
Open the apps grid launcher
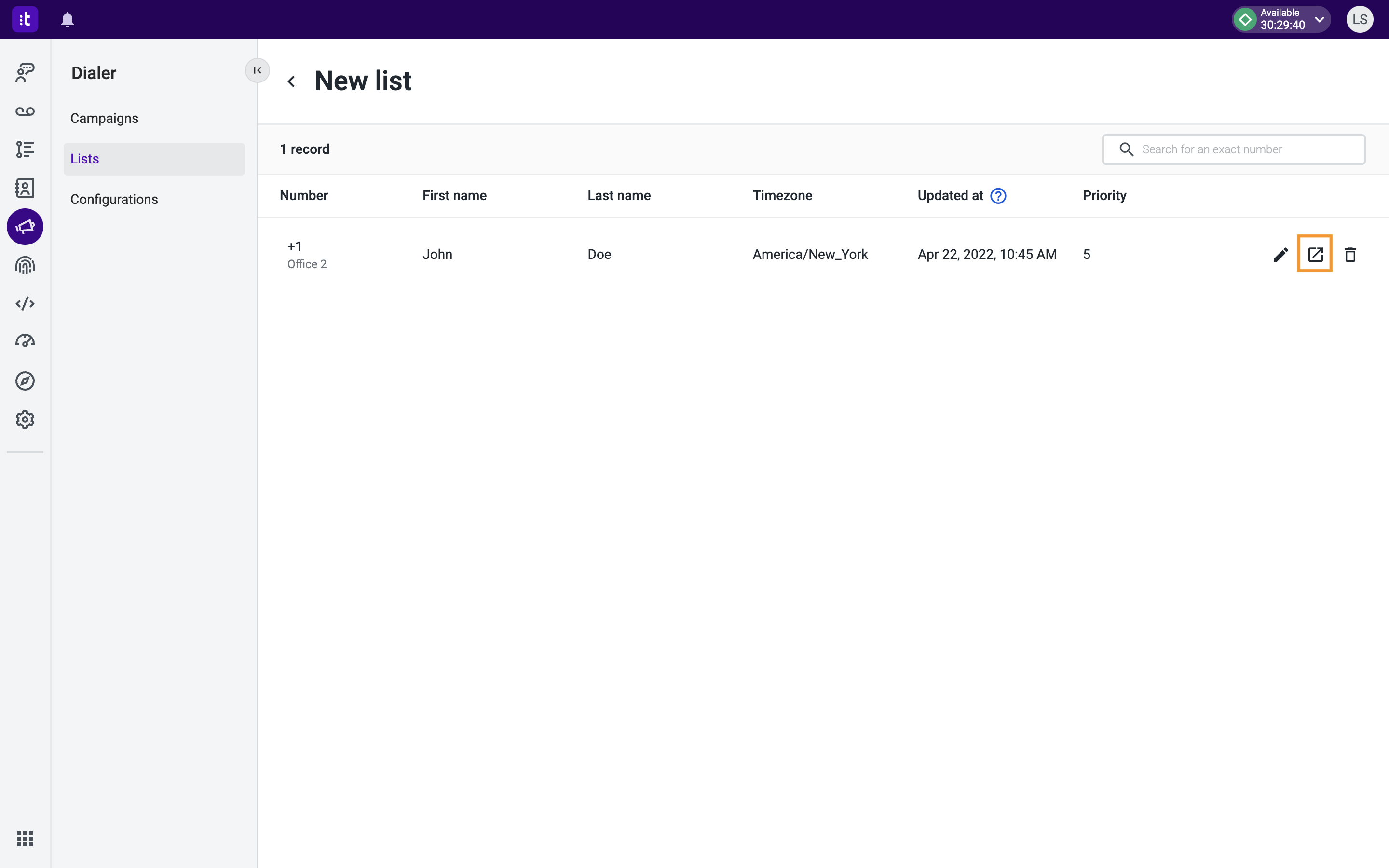25,839
